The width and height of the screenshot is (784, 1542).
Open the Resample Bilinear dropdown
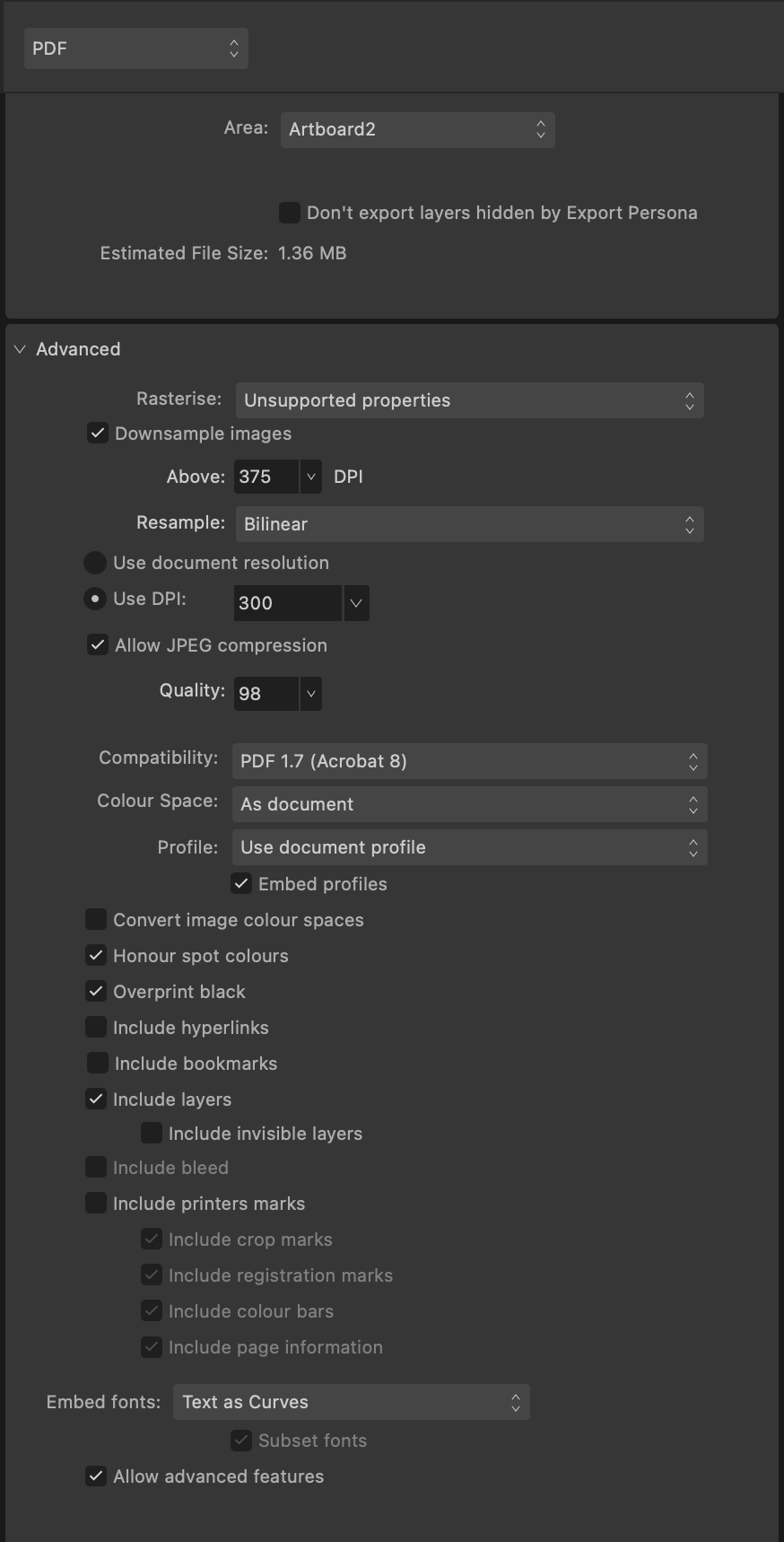click(469, 524)
